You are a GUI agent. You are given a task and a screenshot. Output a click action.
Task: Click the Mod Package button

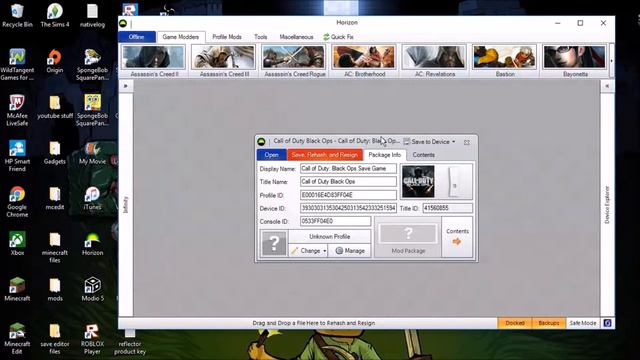tap(408, 238)
